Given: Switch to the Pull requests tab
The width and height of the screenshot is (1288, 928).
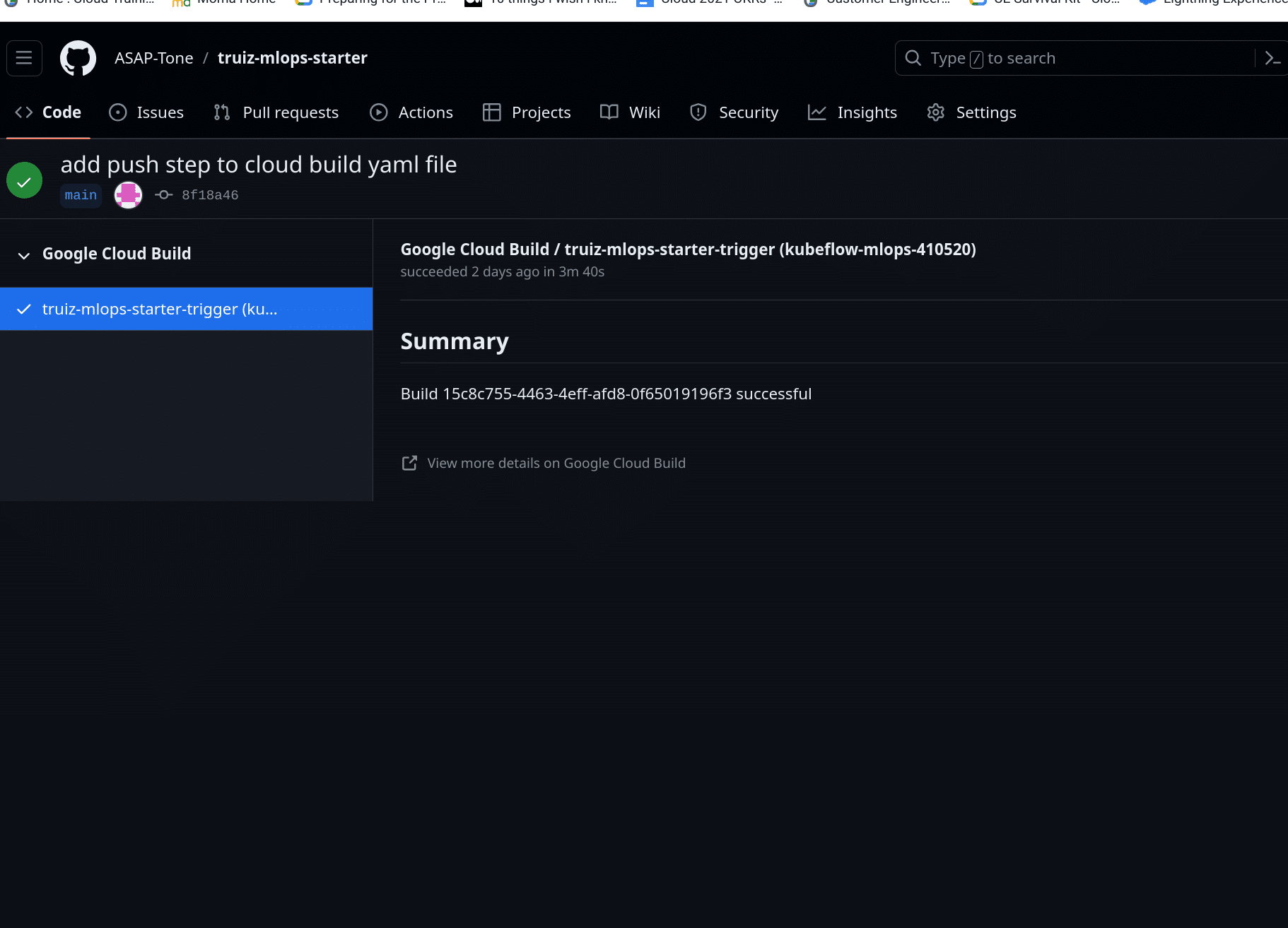Looking at the screenshot, I should tap(276, 112).
